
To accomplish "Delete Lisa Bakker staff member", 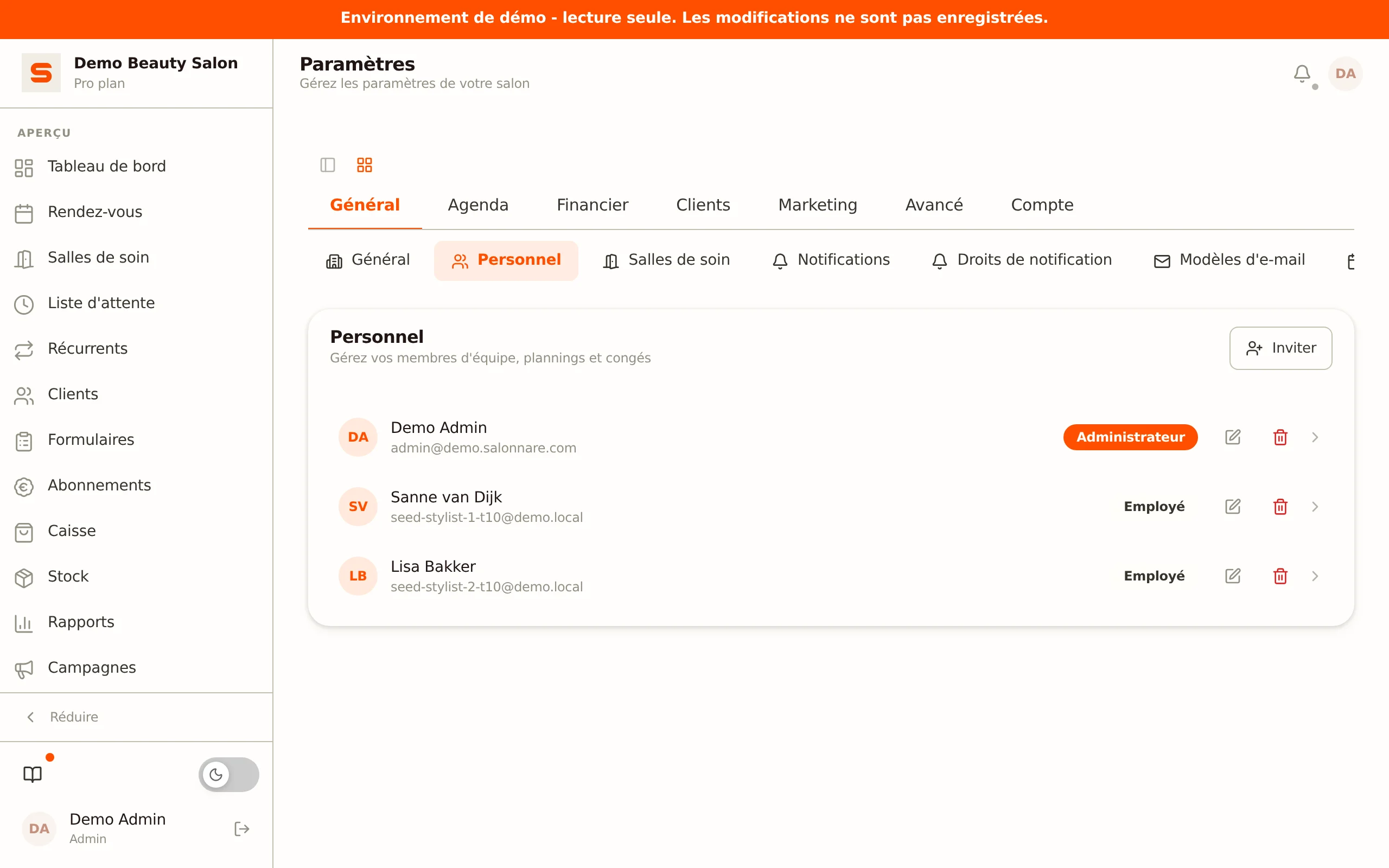I will pyautogui.click(x=1280, y=576).
